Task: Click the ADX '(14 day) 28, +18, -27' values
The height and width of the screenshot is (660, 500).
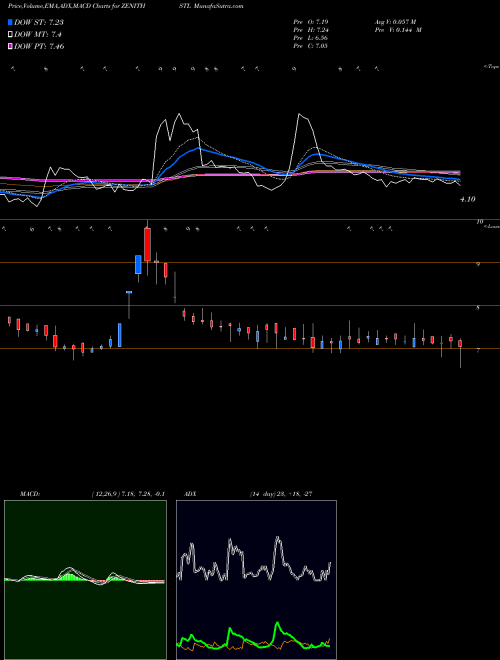Action: pos(281,494)
